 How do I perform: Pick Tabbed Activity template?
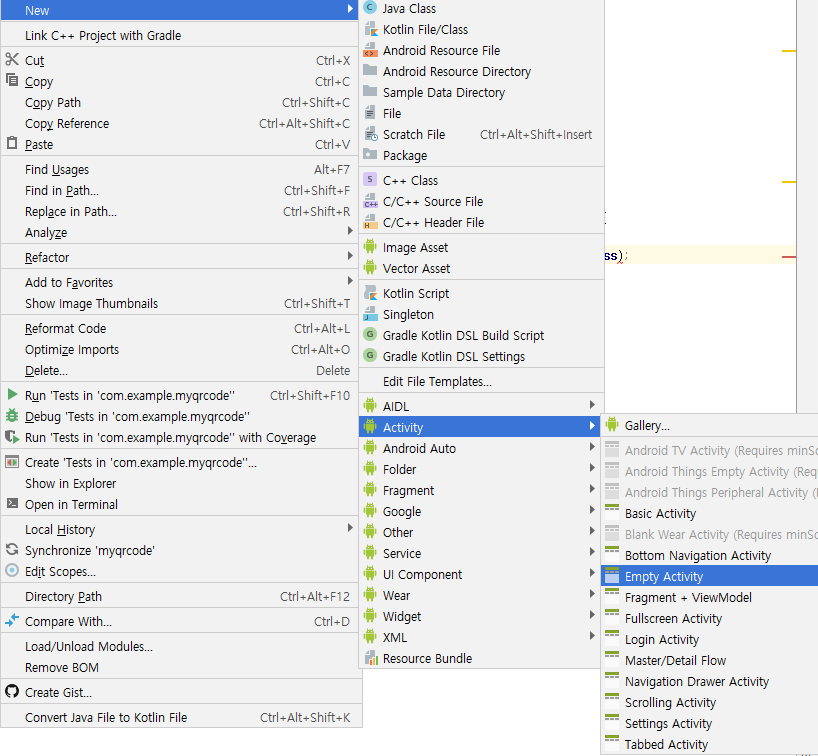point(709,744)
